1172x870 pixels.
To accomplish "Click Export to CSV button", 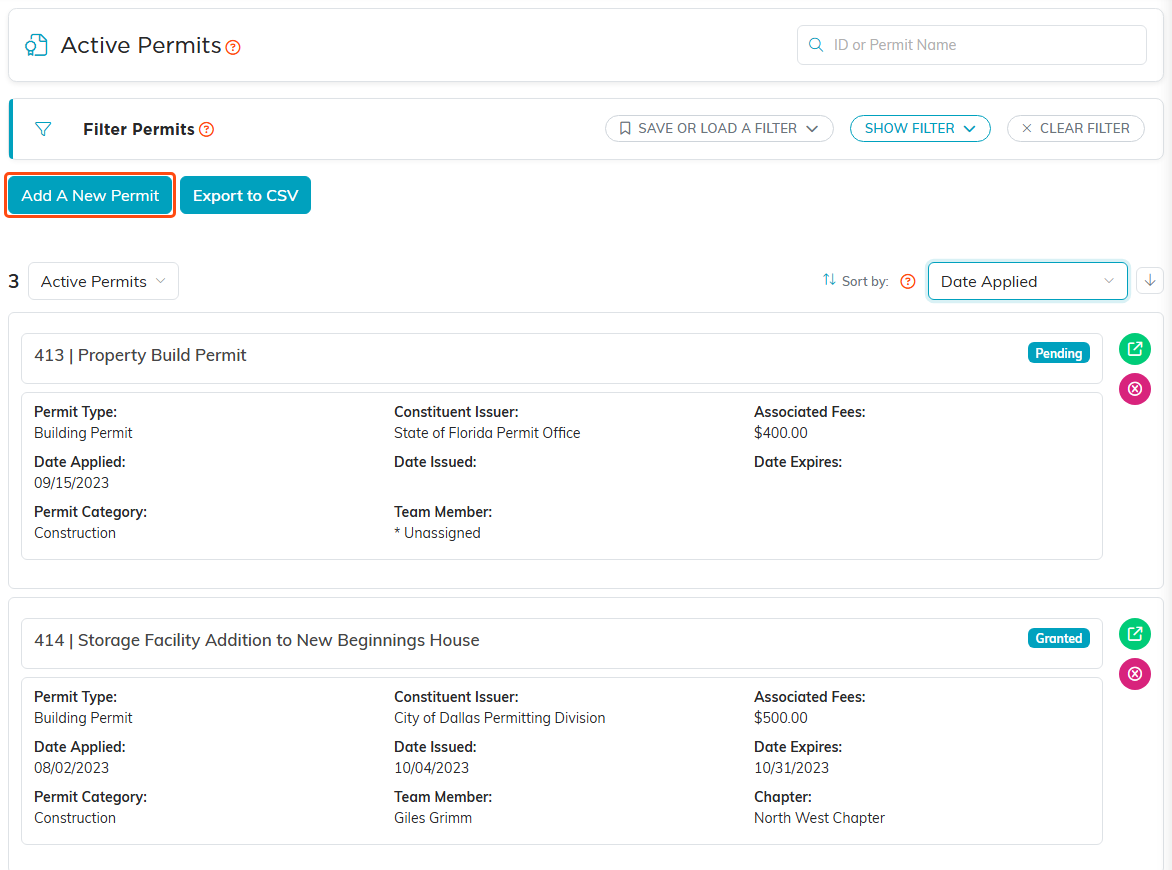I will pyautogui.click(x=245, y=195).
